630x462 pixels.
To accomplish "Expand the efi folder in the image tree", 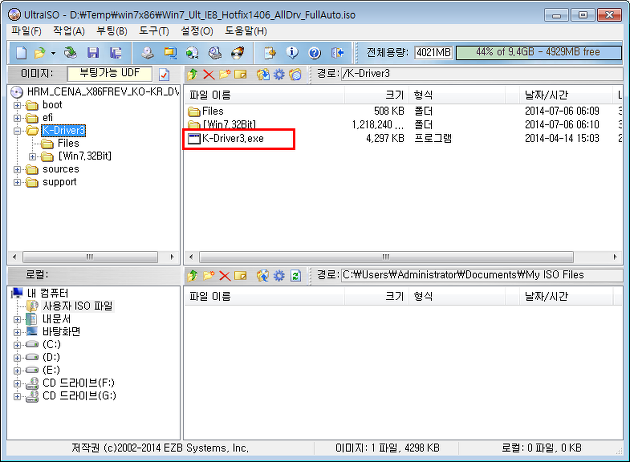I will [x=17, y=118].
